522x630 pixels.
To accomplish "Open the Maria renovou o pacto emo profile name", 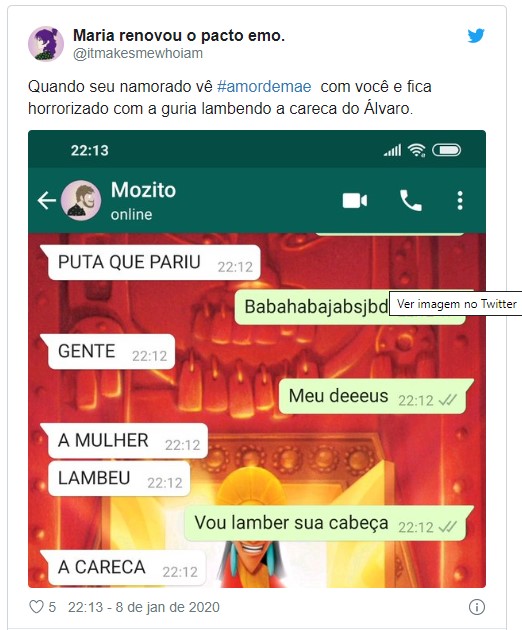I will (179, 35).
